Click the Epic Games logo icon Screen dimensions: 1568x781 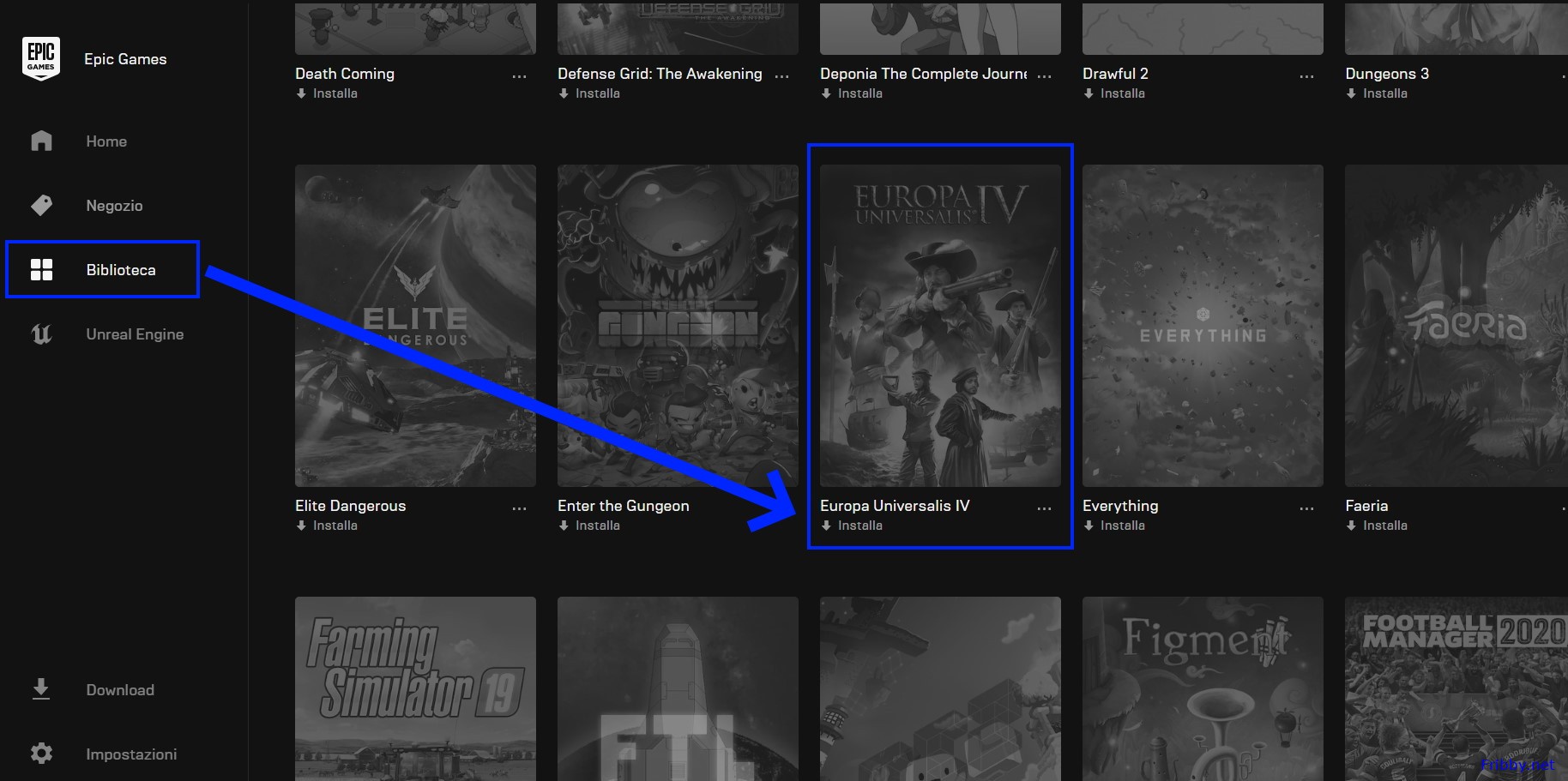40,59
